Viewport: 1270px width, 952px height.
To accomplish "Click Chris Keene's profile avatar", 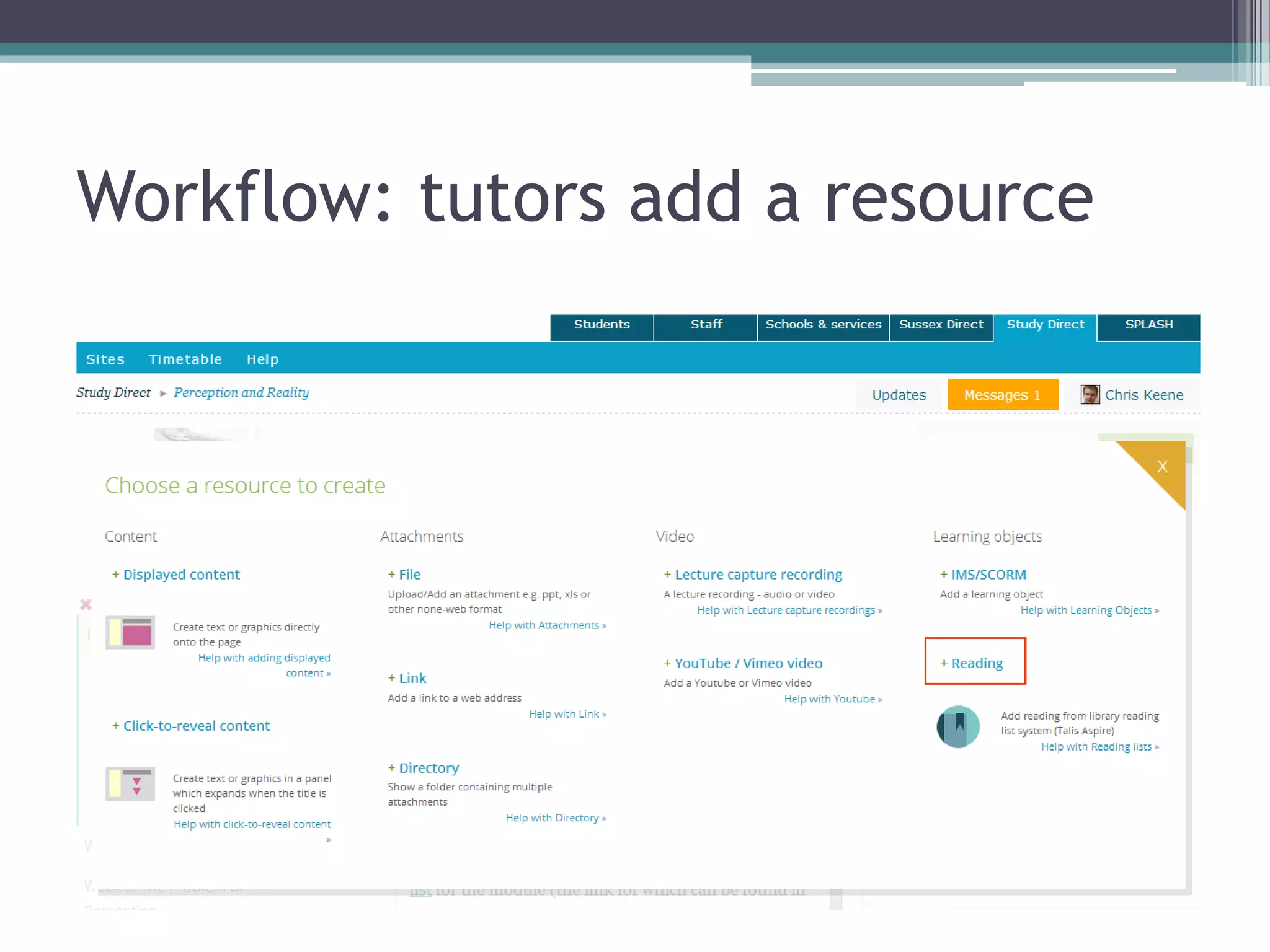I will click(x=1090, y=395).
